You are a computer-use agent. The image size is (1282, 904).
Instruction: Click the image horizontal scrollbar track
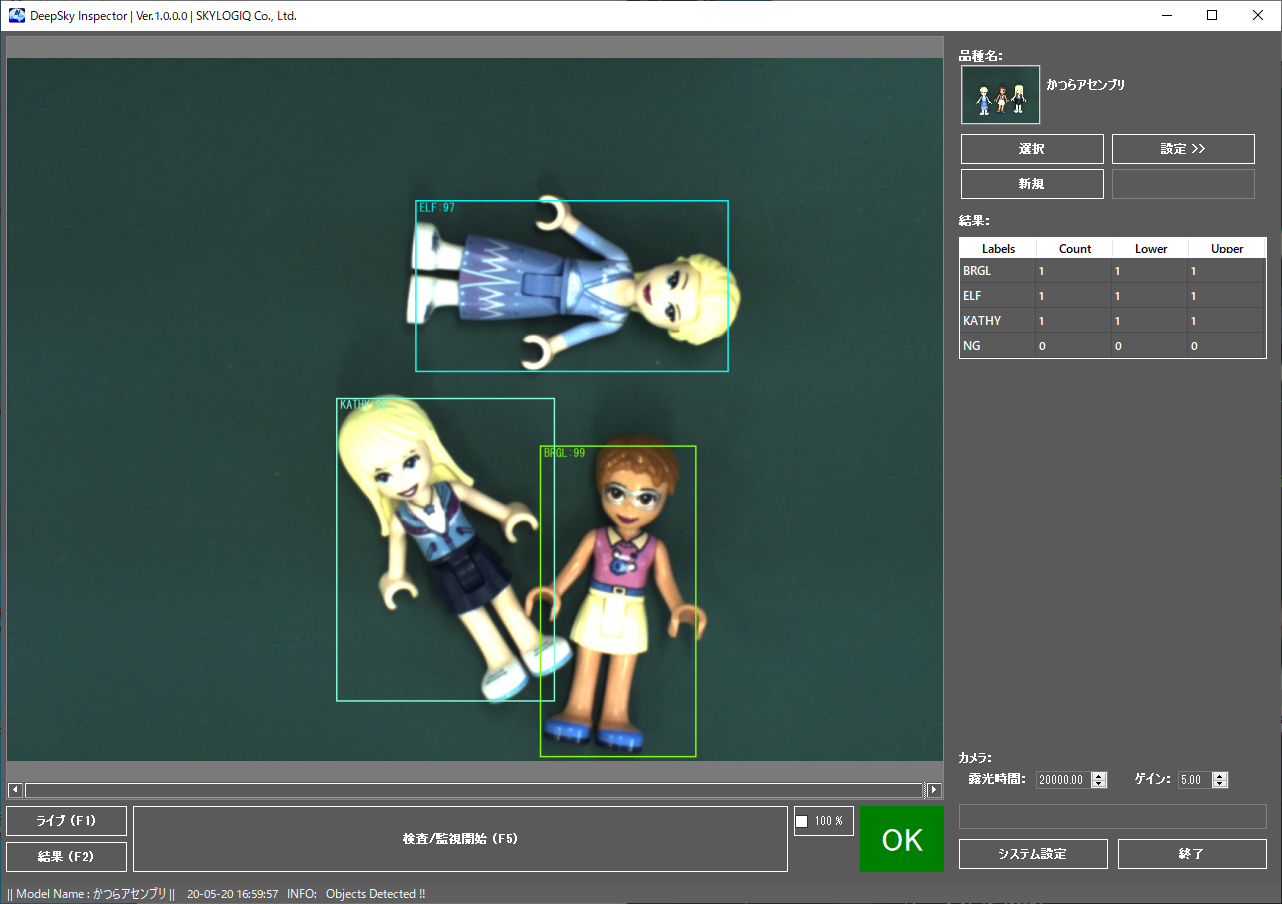pyautogui.click(x=474, y=790)
